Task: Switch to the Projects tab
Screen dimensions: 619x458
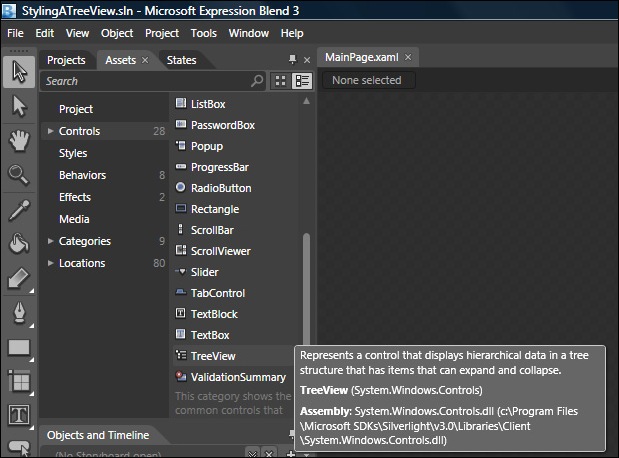Action: (x=66, y=60)
